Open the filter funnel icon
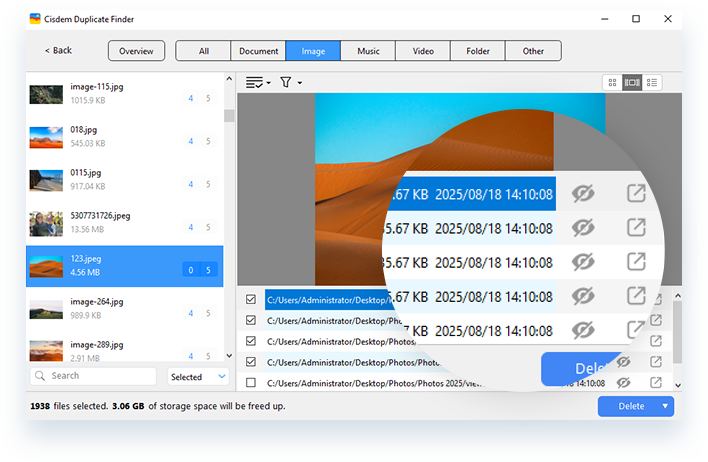708x462 pixels. point(285,82)
